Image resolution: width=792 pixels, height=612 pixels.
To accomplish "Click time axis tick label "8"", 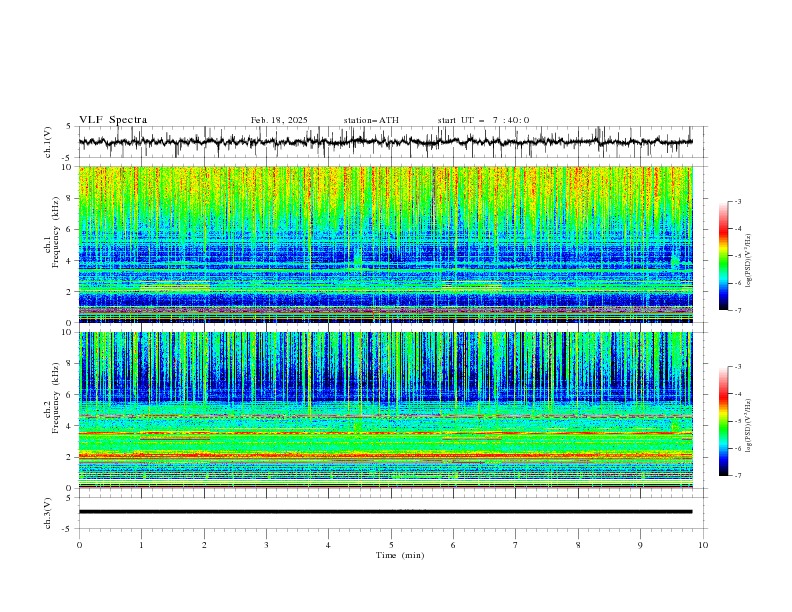I will tap(578, 545).
